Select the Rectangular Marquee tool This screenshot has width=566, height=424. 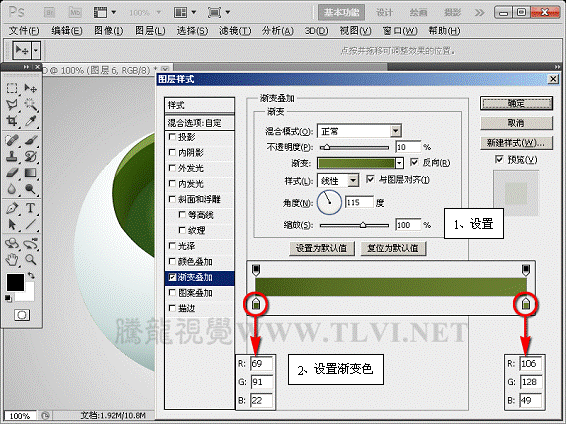coord(12,88)
